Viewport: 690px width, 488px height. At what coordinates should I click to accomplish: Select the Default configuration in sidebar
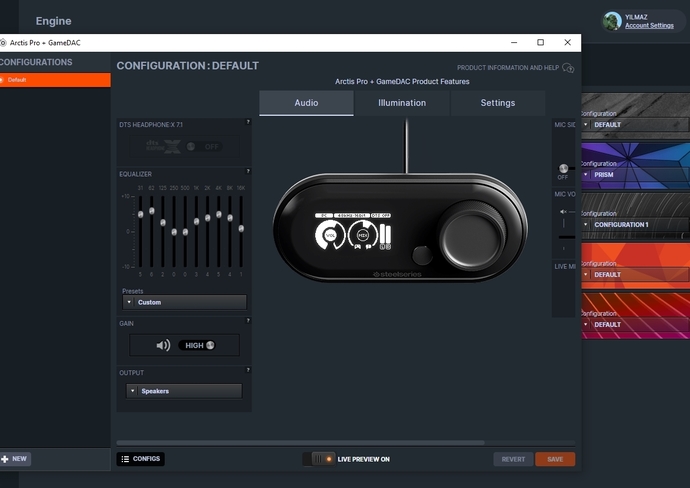click(55, 80)
